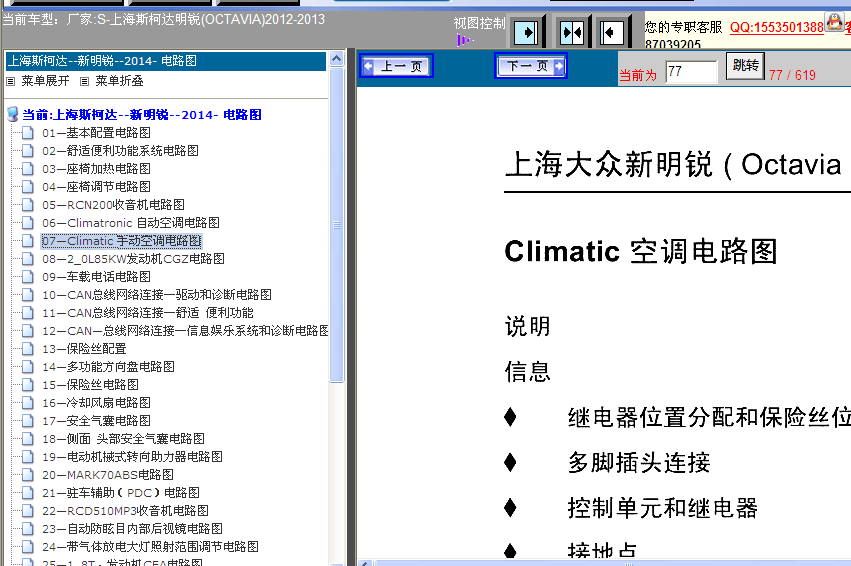Screen dimensions: 851x566
Task: Click the page icon beside 05—RCN200收音机电路图
Action: click(x=28, y=205)
